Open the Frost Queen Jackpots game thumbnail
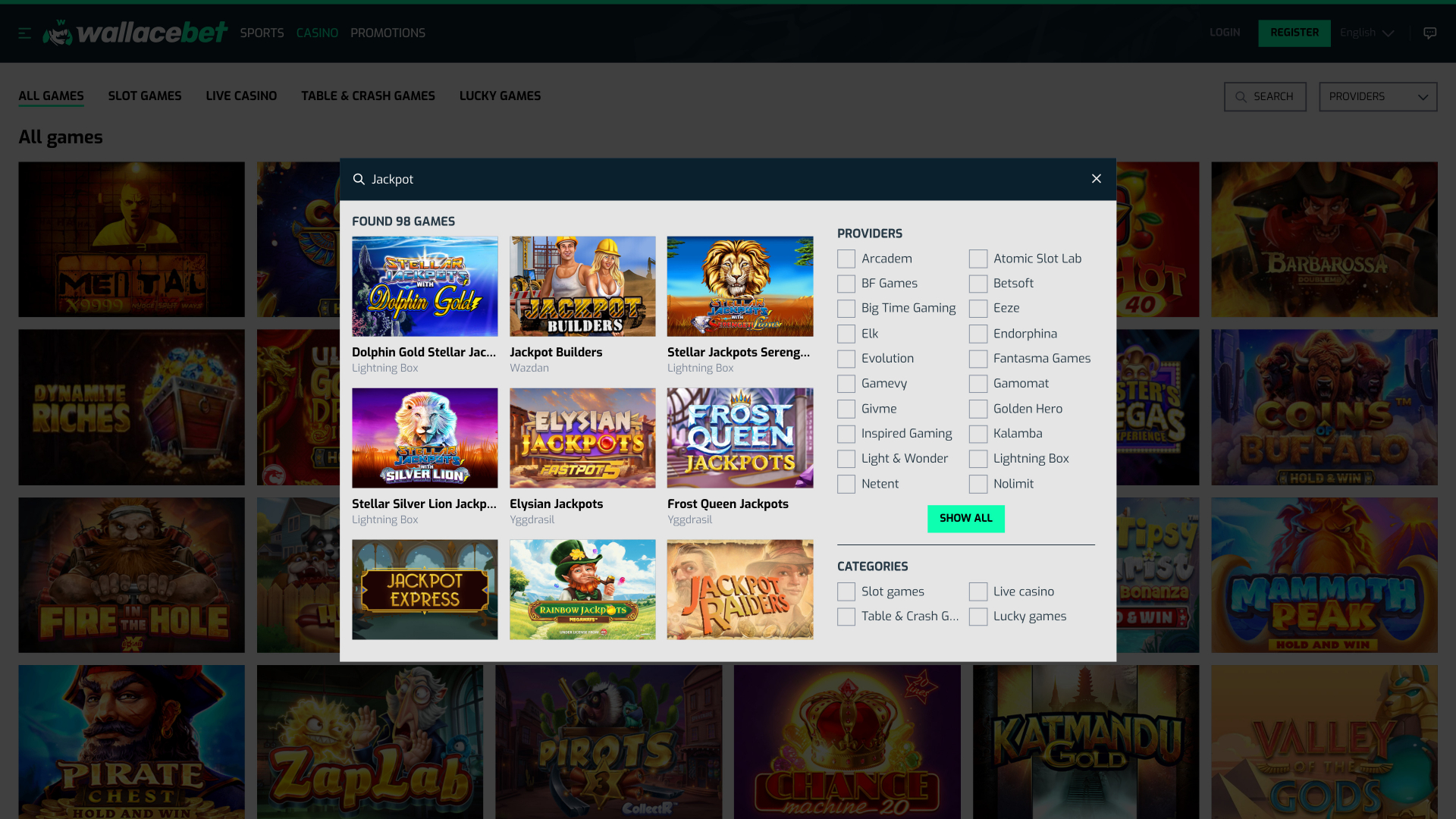This screenshot has width=1456, height=819. tap(740, 438)
